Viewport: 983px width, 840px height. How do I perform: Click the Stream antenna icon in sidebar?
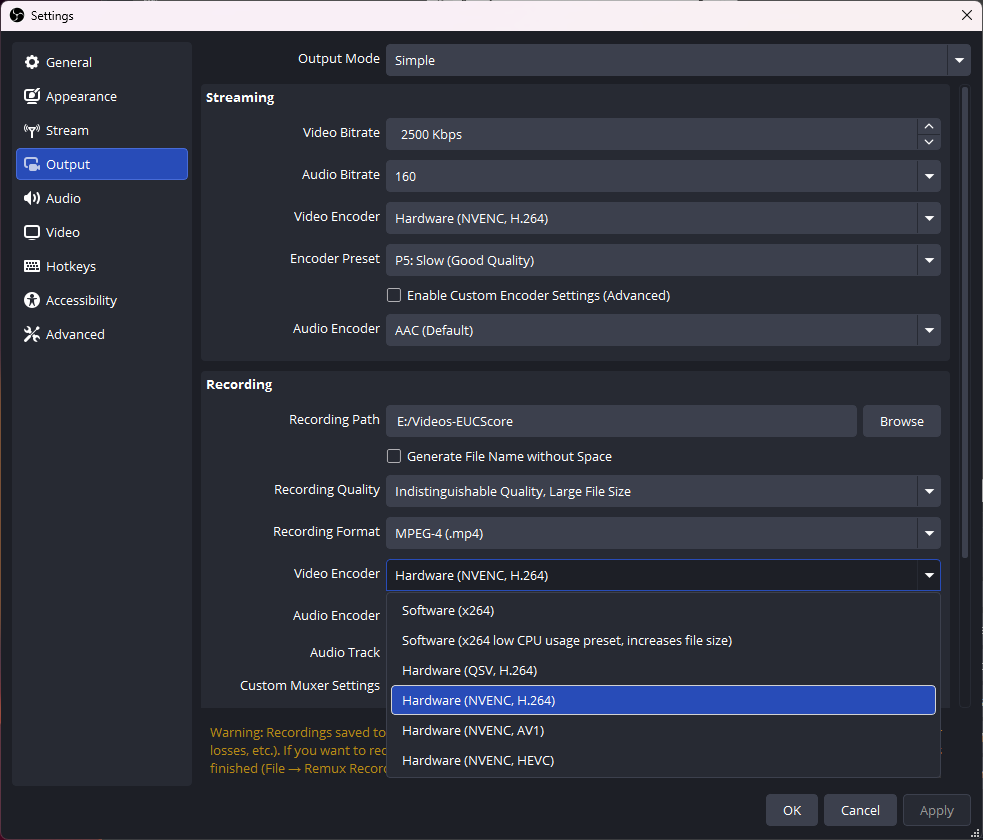click(x=33, y=130)
